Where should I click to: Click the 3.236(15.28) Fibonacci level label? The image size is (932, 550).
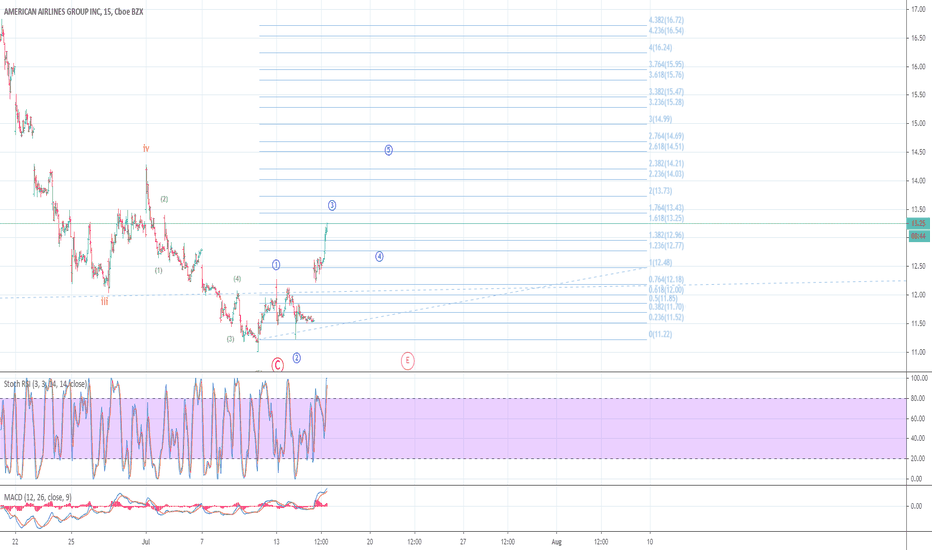click(x=666, y=102)
